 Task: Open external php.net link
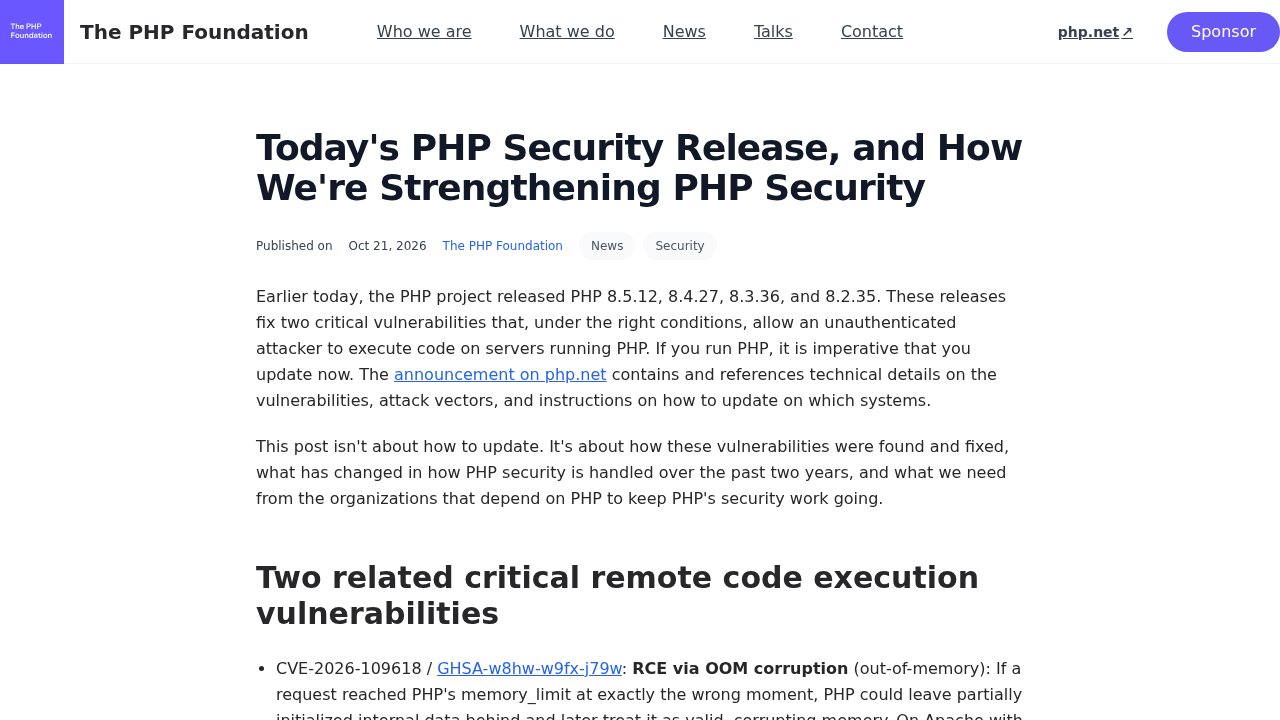(x=1095, y=32)
